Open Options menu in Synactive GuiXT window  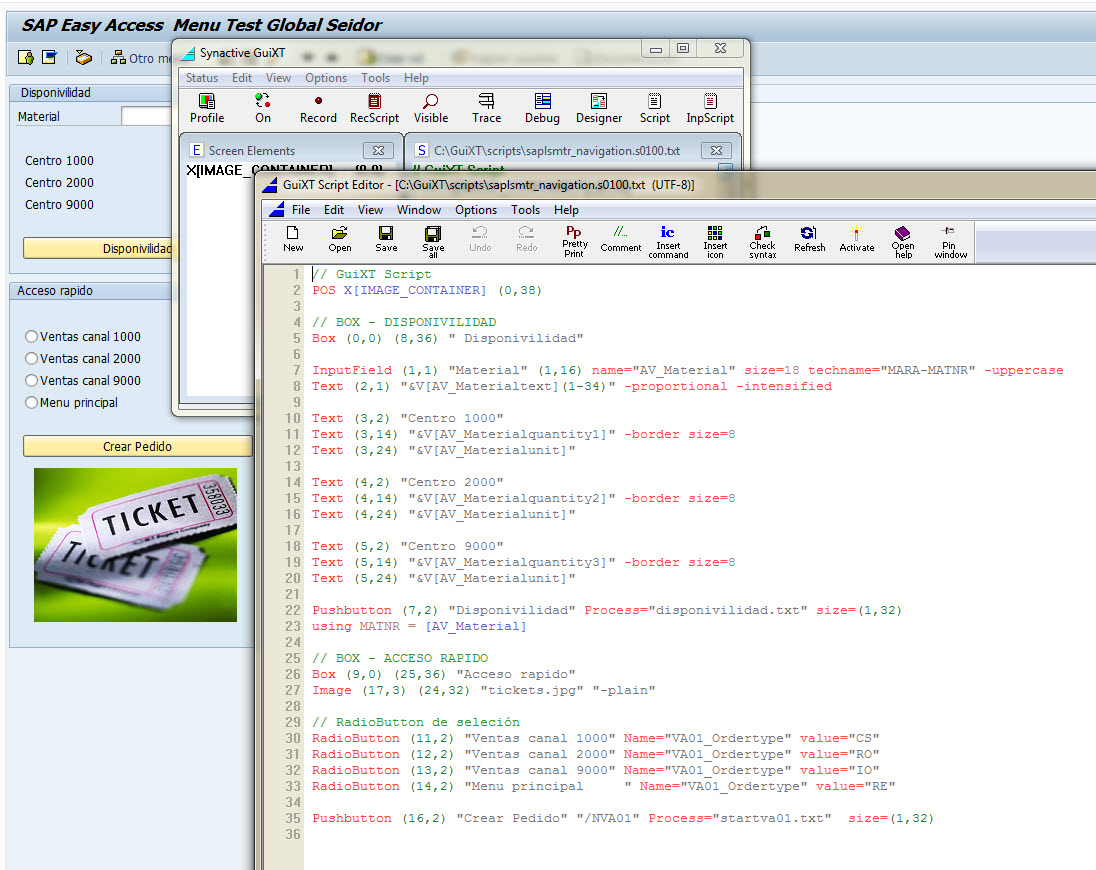click(326, 78)
